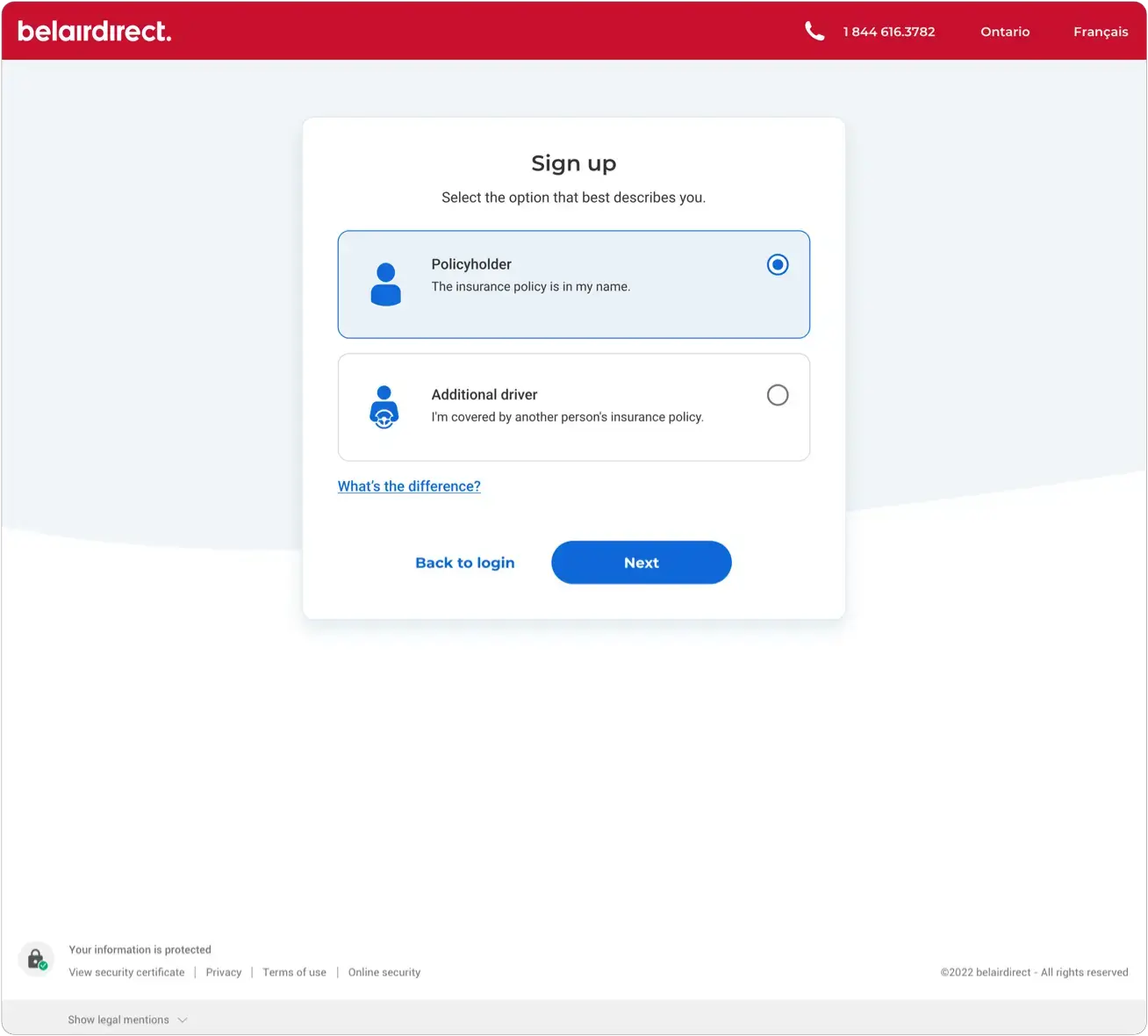Click the ©2022 belairdirect copyright text
The height and width of the screenshot is (1036, 1148).
point(1035,973)
